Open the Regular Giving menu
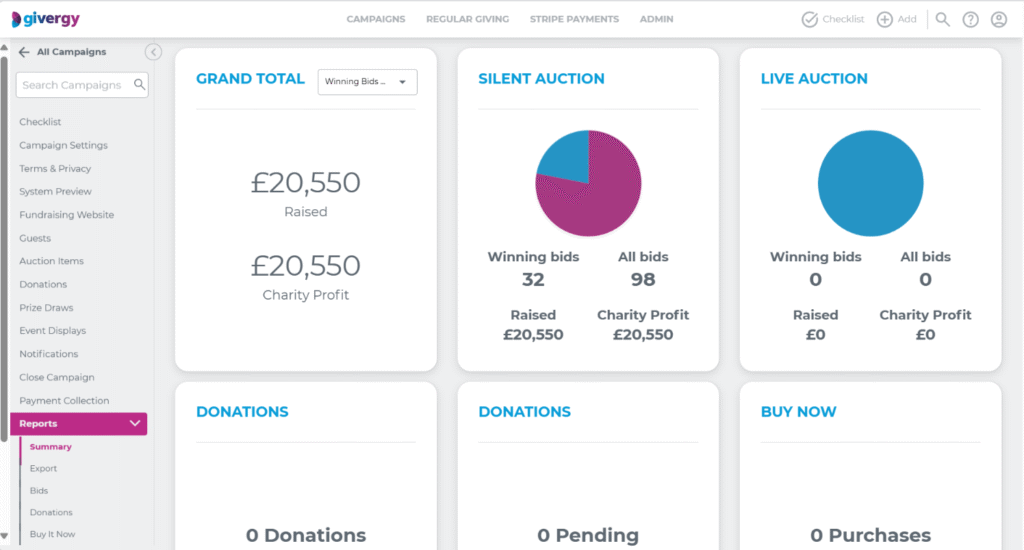This screenshot has width=1024, height=550. 467,19
